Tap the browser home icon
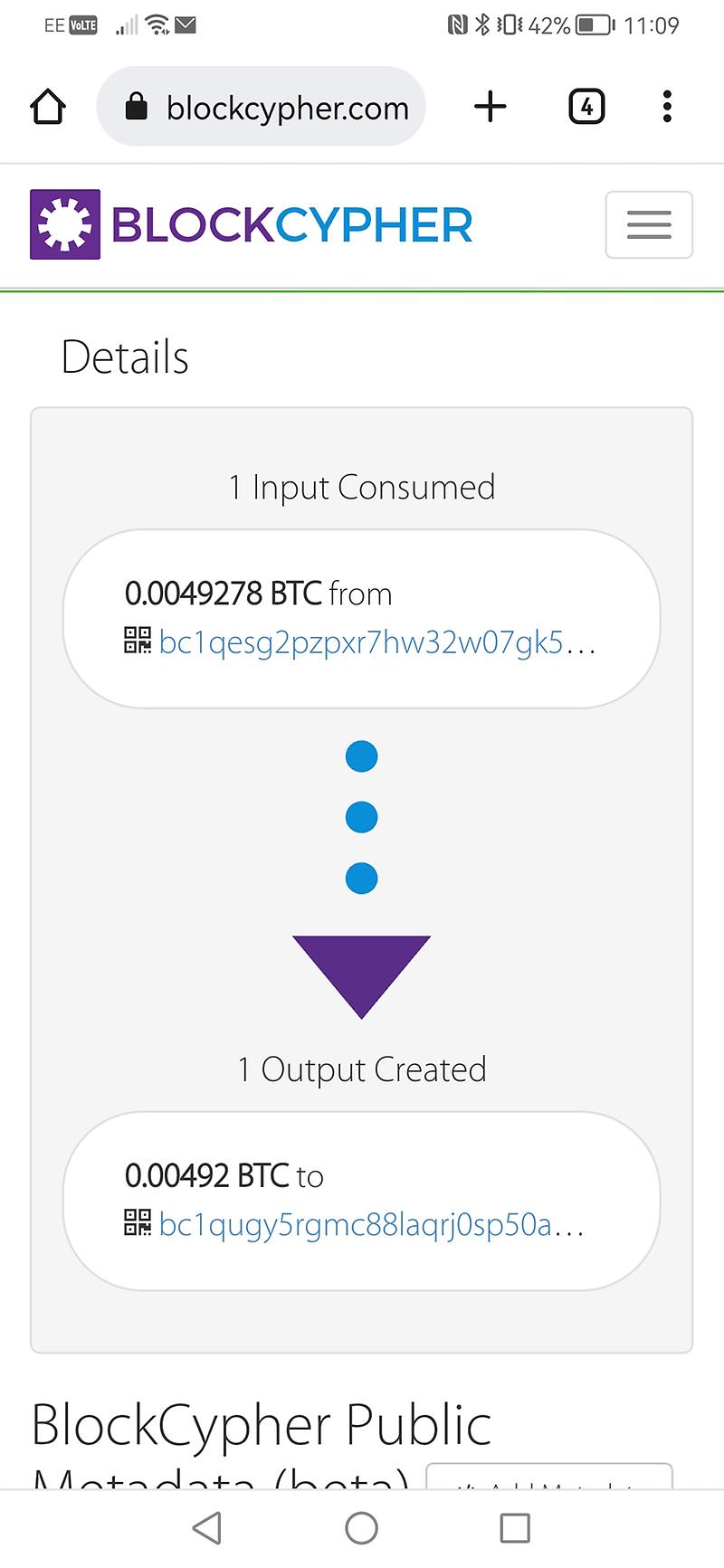 click(x=48, y=107)
